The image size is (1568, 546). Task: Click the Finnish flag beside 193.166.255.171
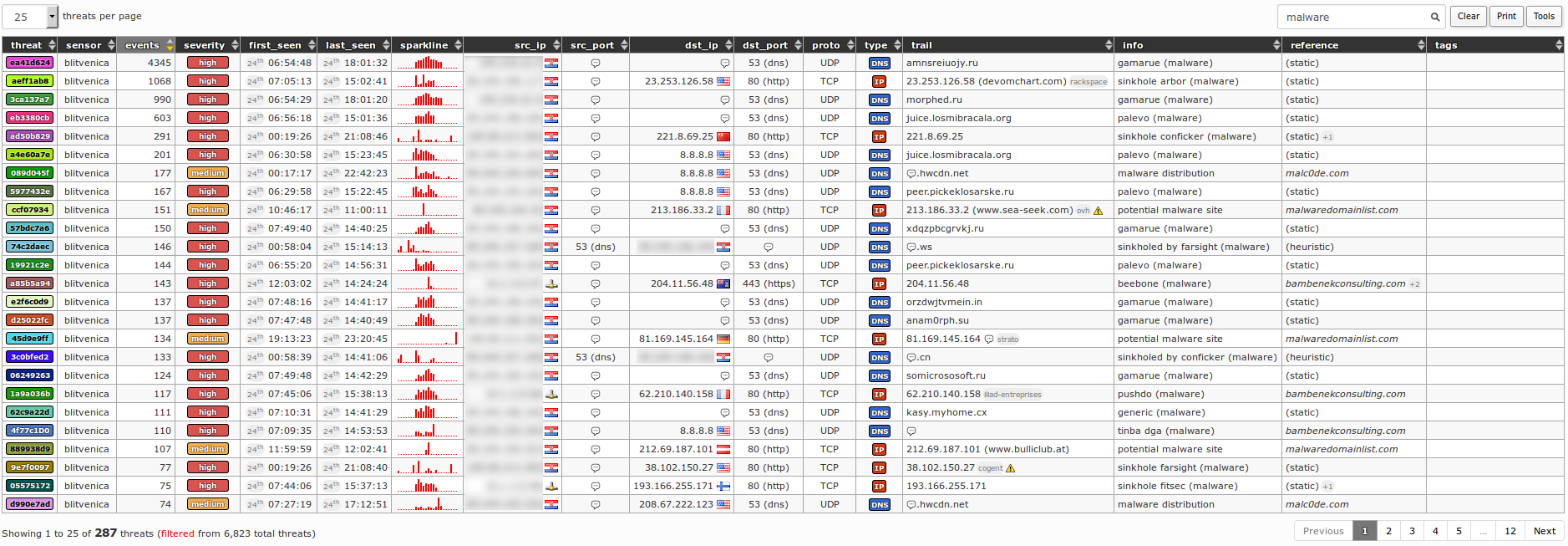pyautogui.click(x=723, y=486)
